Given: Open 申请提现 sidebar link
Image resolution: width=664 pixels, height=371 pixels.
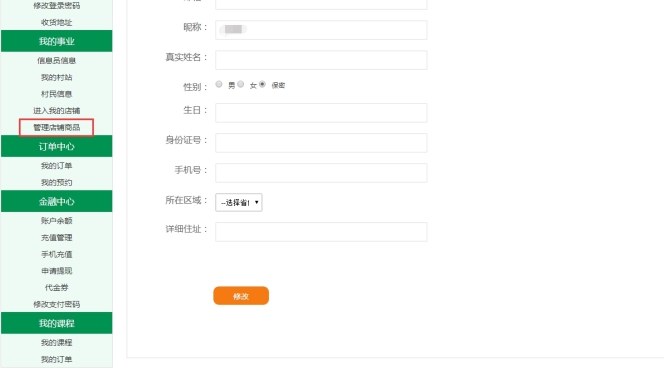Looking at the screenshot, I should tap(56, 271).
